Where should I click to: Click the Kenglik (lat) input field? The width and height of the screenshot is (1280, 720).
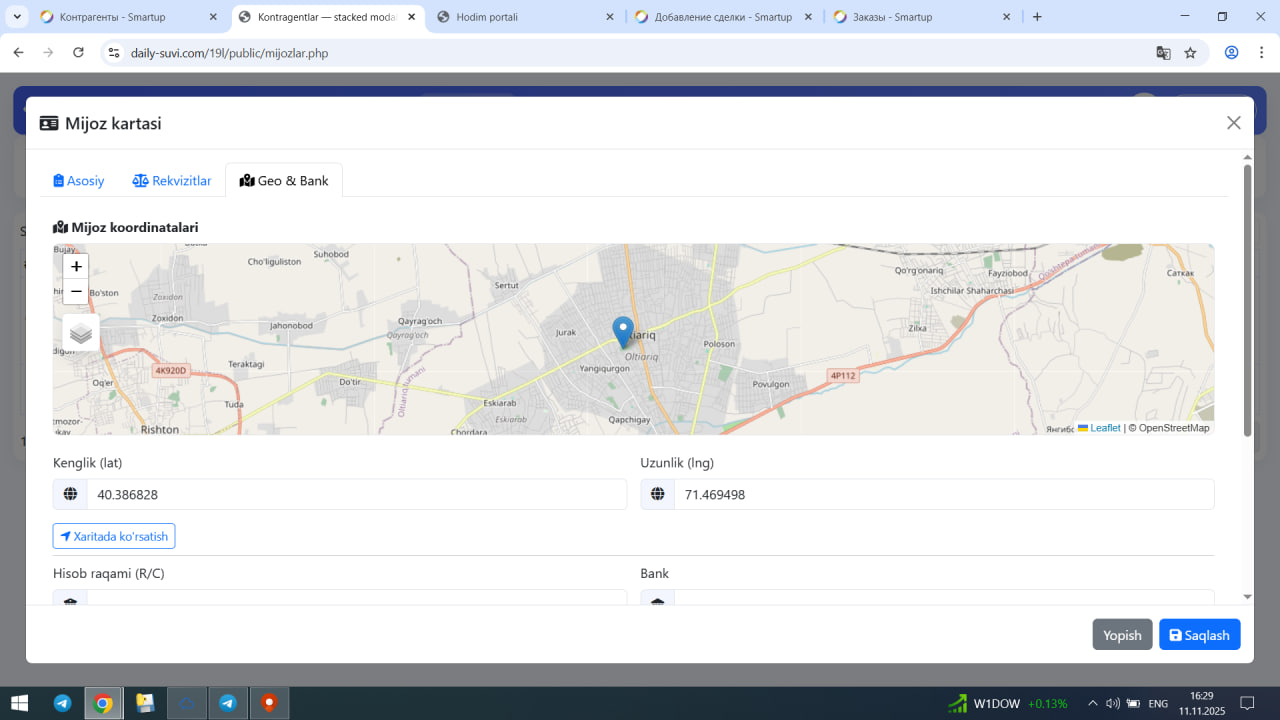(x=356, y=494)
